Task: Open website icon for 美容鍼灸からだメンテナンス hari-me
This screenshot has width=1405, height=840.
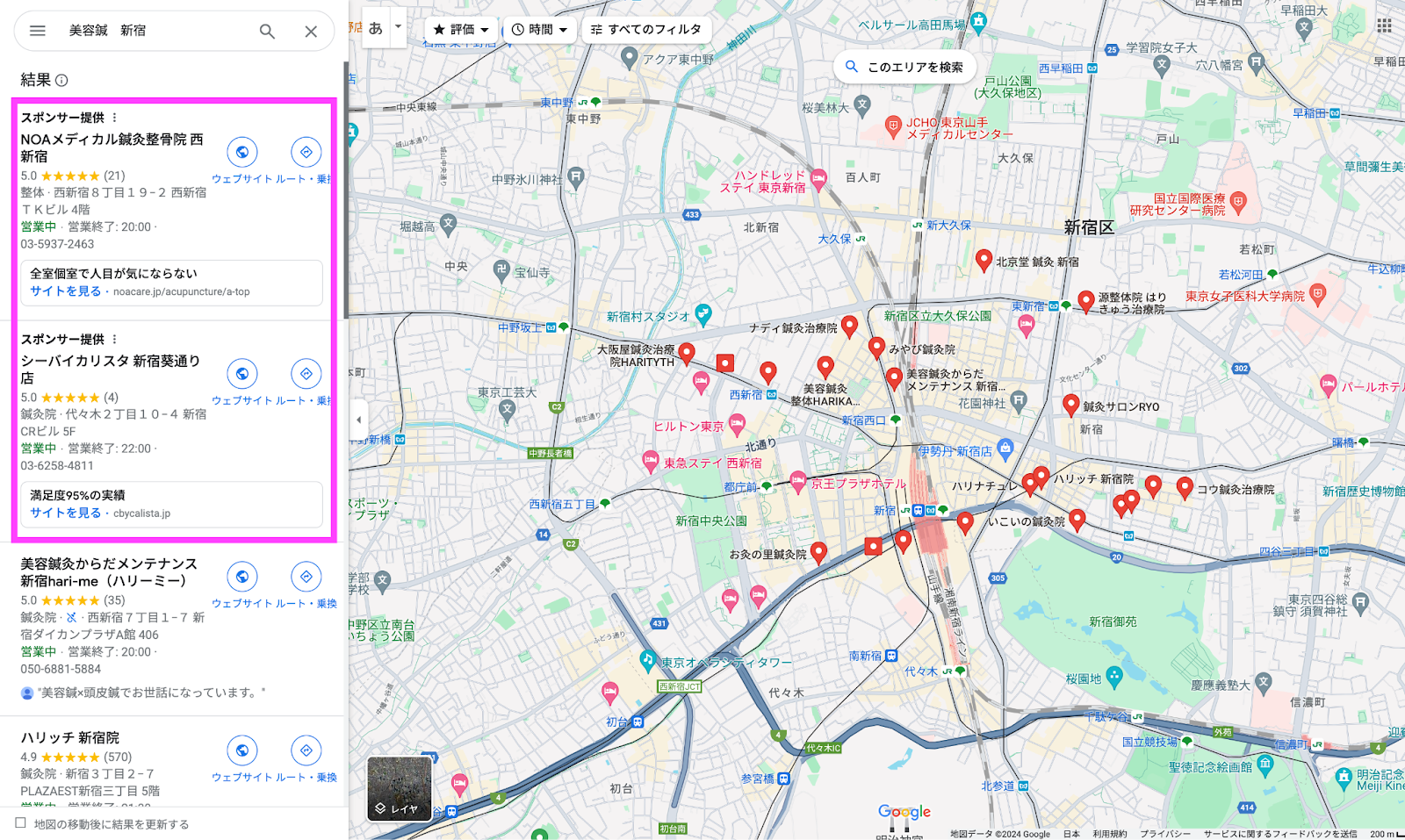Action: click(241, 577)
